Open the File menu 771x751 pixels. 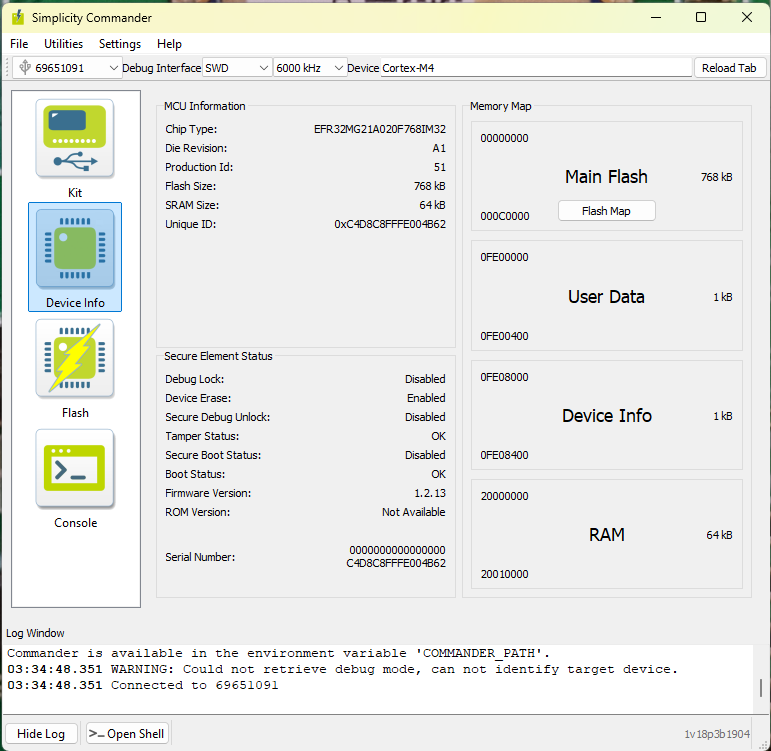coord(19,44)
